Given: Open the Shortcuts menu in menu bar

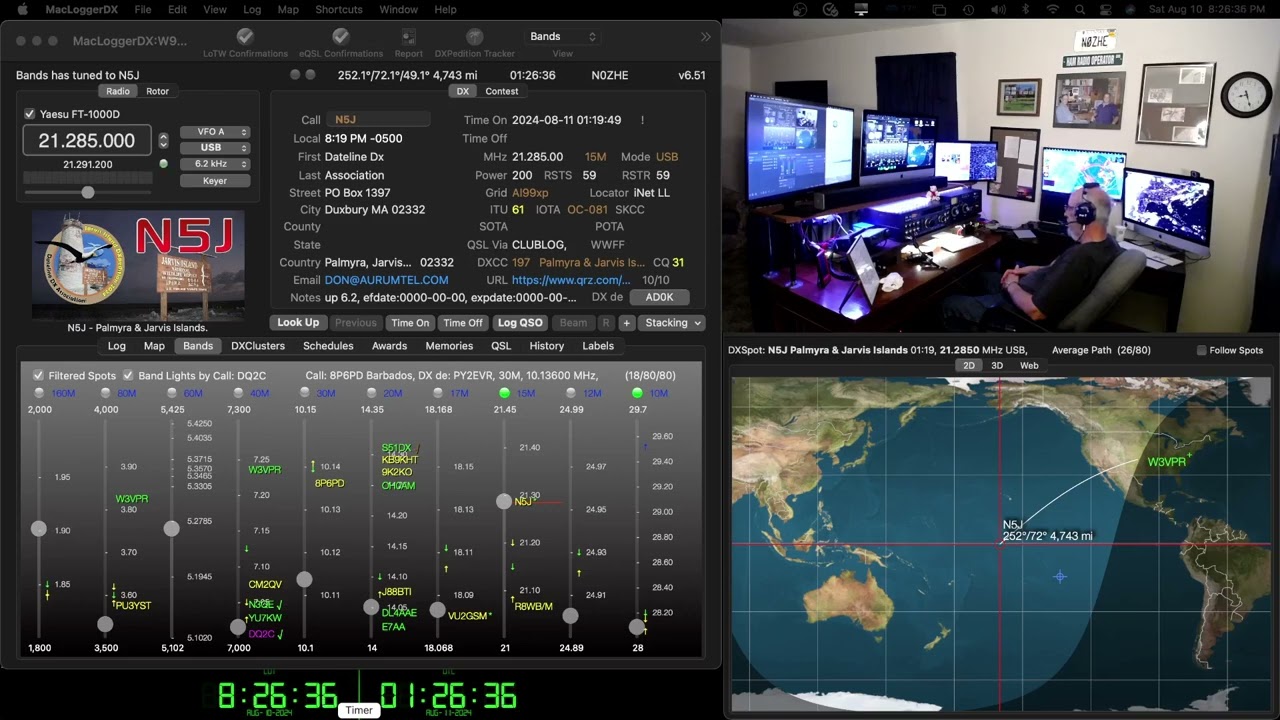Looking at the screenshot, I should [x=339, y=9].
